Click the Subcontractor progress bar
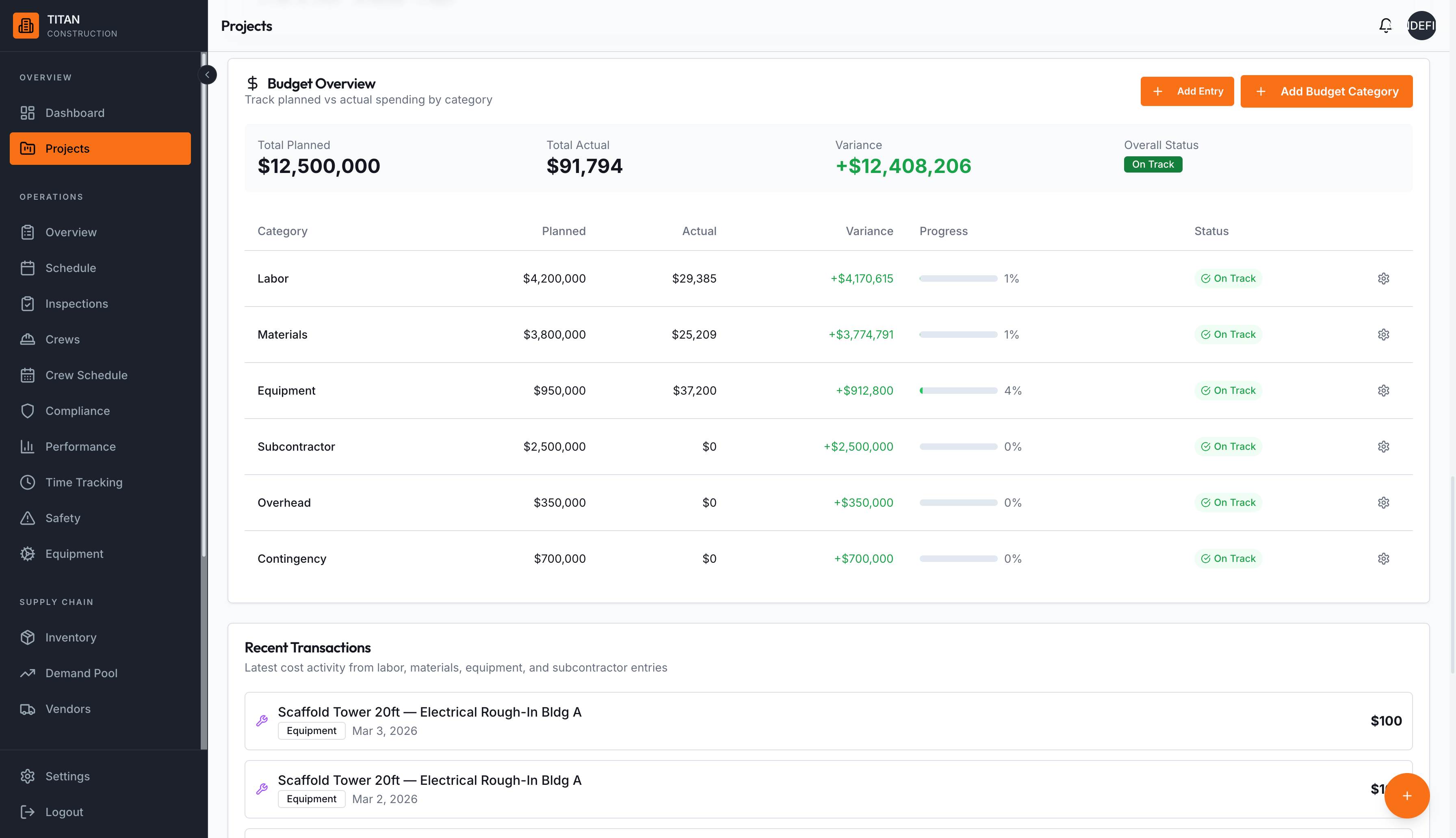Screen dimensions: 1456x838 (959, 447)
